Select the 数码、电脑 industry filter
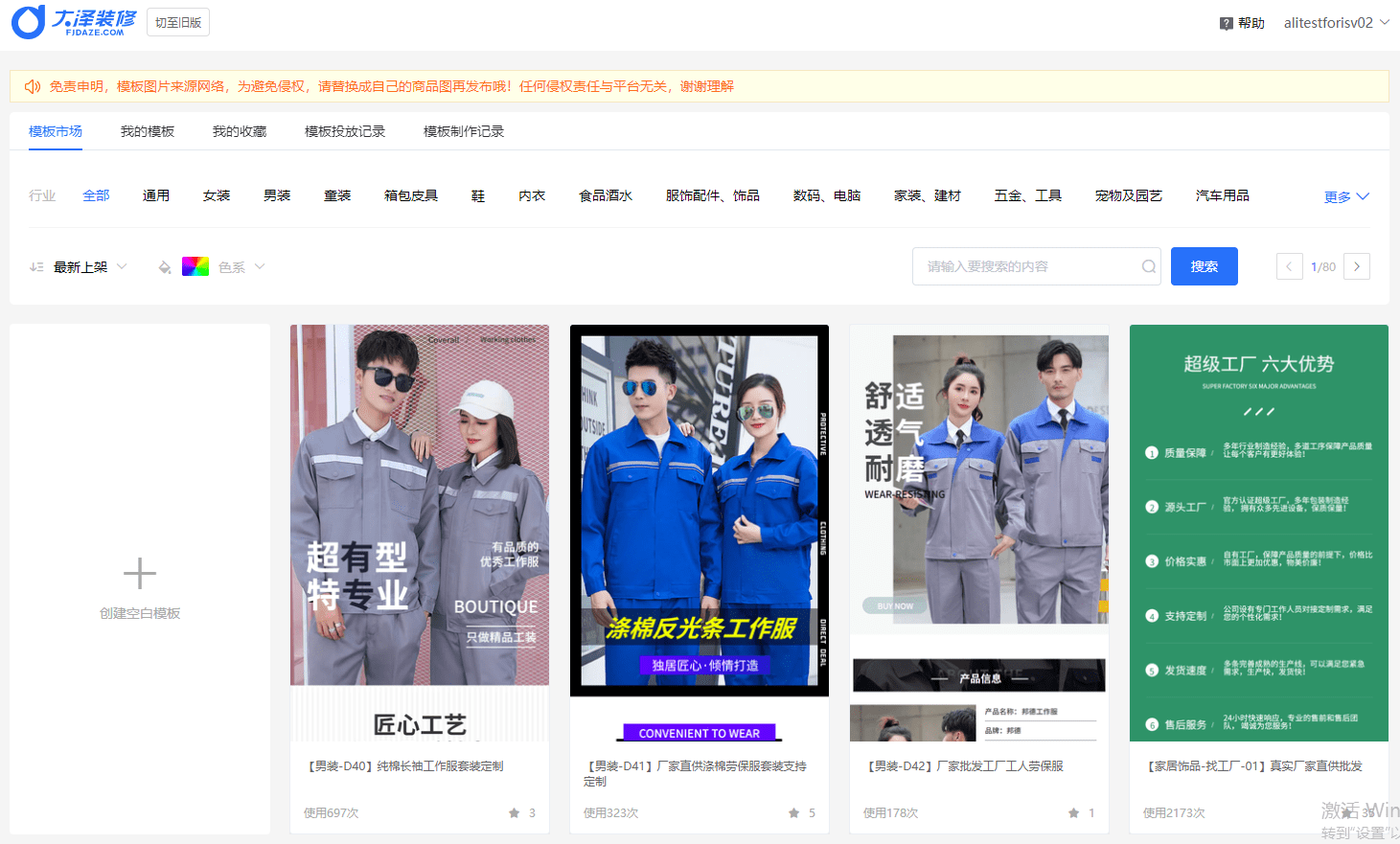Viewport: 1400px width, 844px height. 827,195
